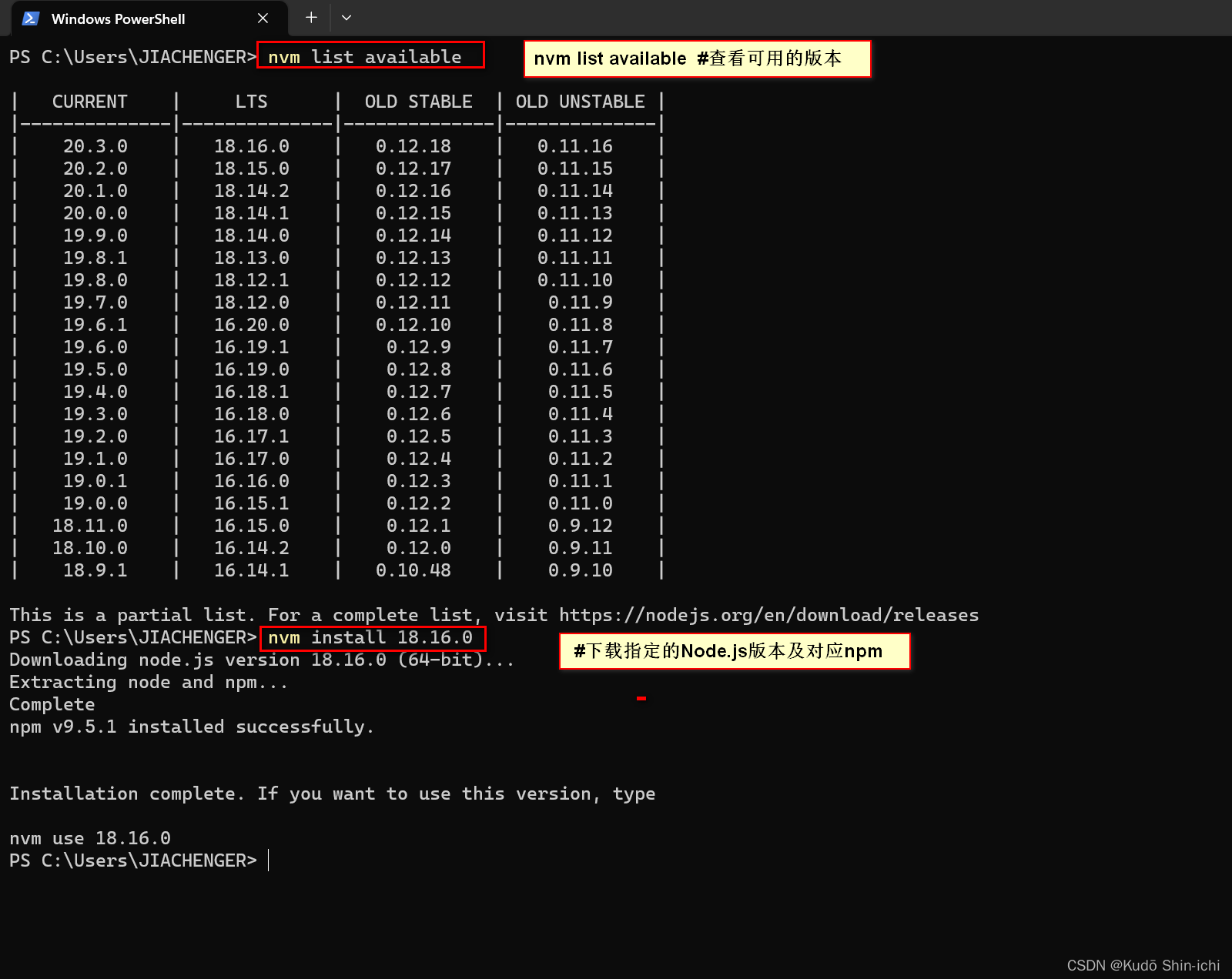Click version 18.12.0 in LTS column

point(252,302)
